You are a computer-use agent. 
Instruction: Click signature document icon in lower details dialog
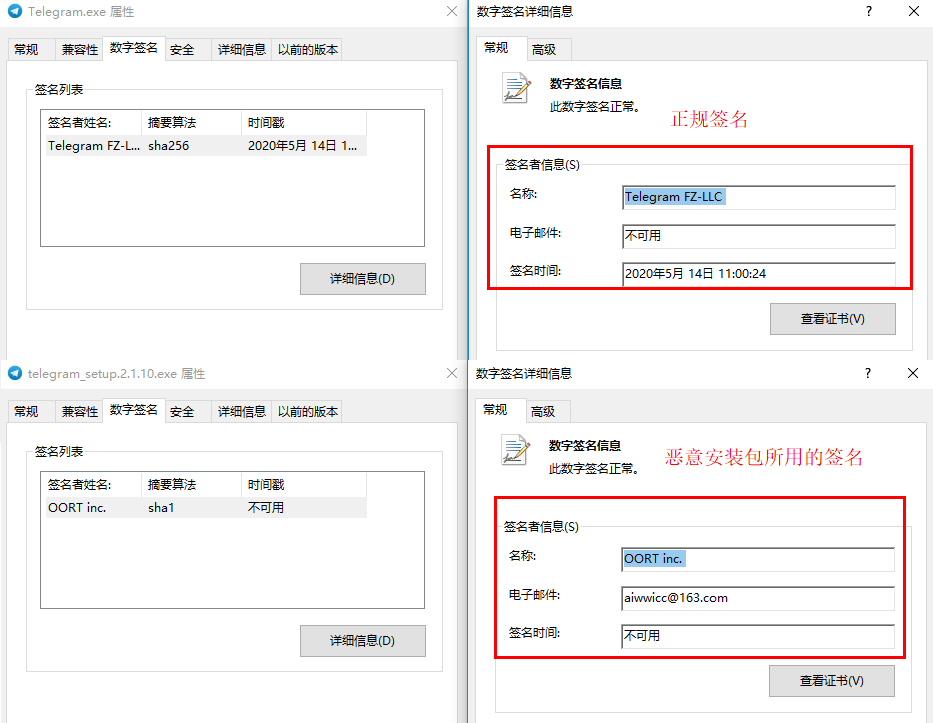[515, 450]
